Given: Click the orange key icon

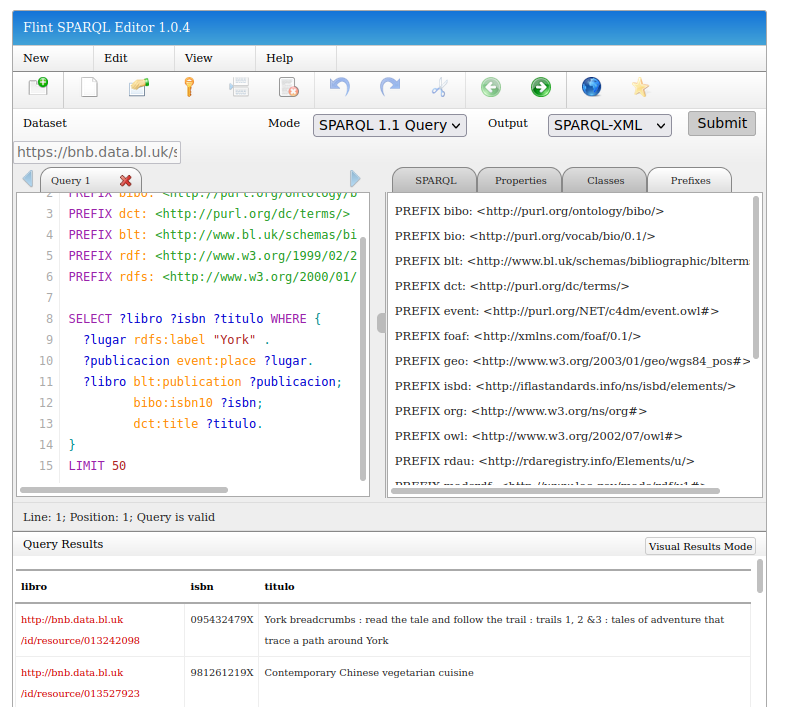Looking at the screenshot, I should (x=188, y=88).
